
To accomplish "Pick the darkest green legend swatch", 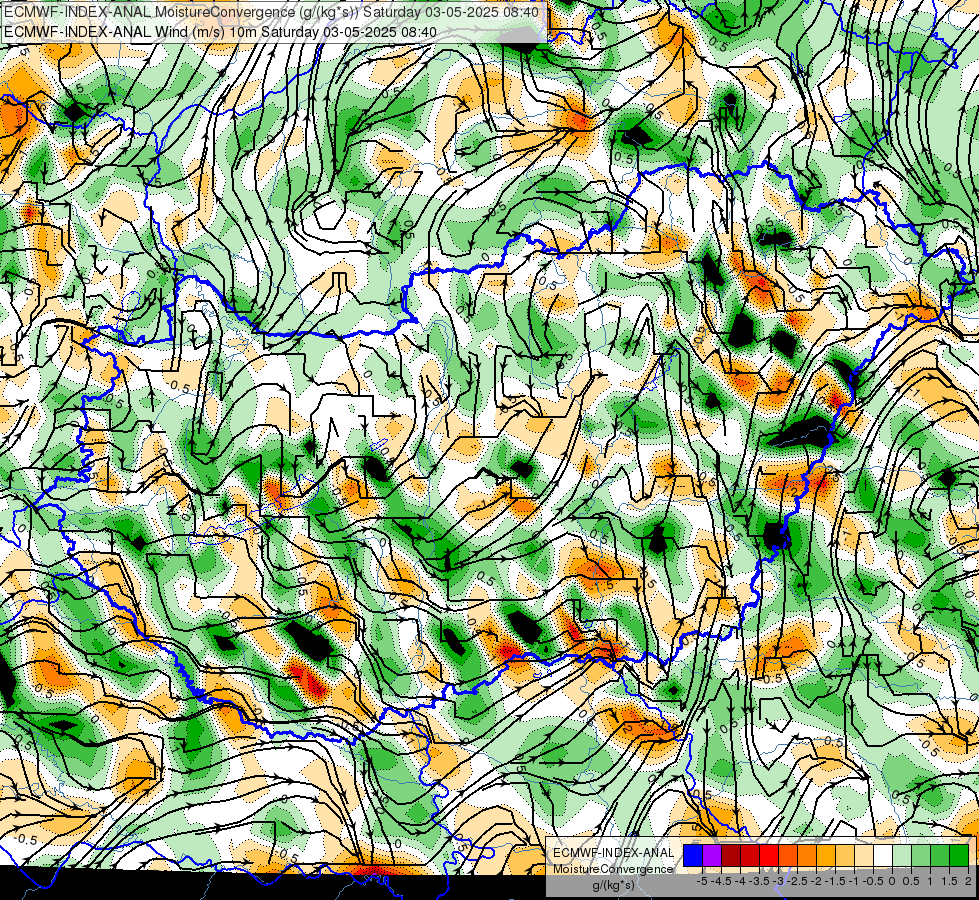I will click(959, 855).
